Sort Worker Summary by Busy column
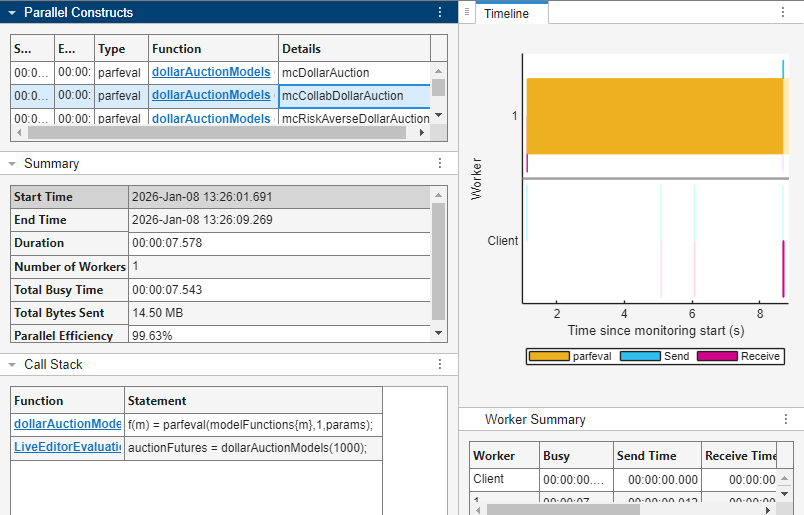The height and width of the screenshot is (515, 804). pyautogui.click(x=576, y=455)
